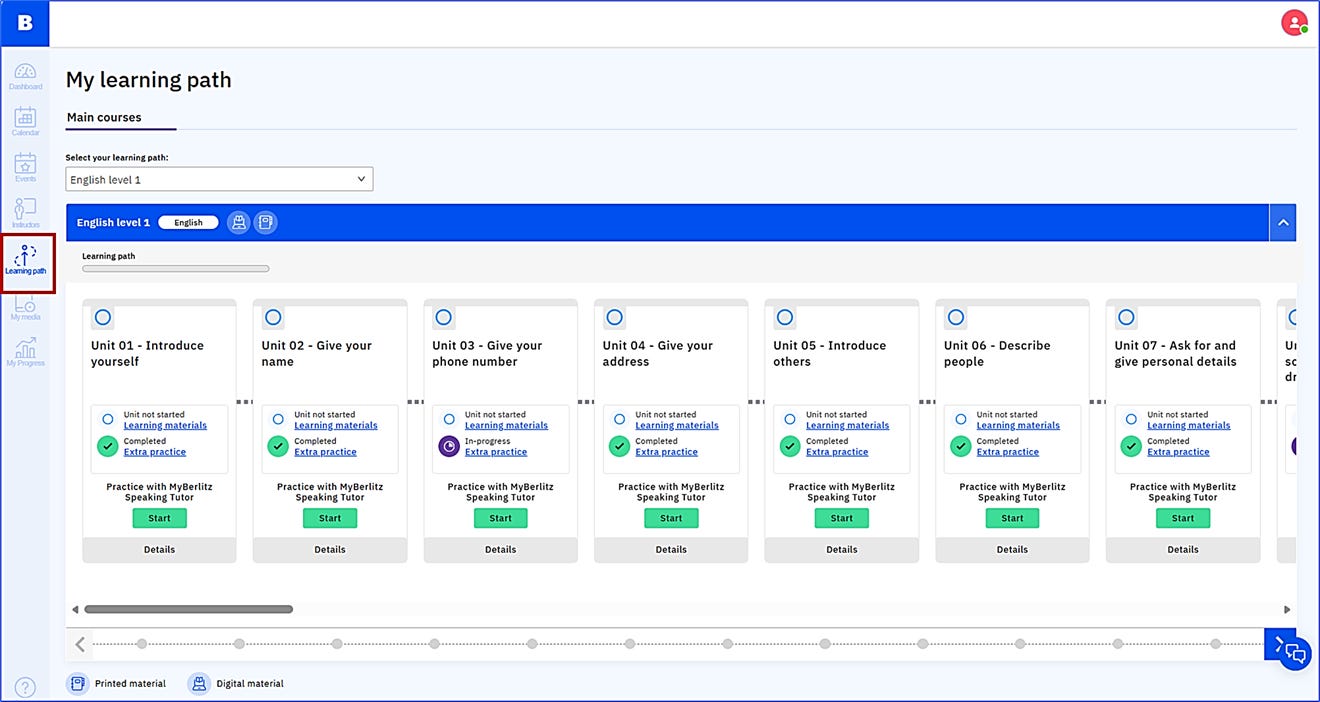Click Unit 01 completed checkmark icon
The height and width of the screenshot is (702, 1320).
(108, 446)
